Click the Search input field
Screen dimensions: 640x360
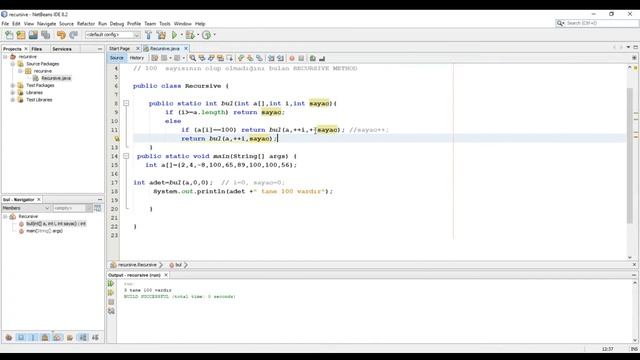(602, 23)
